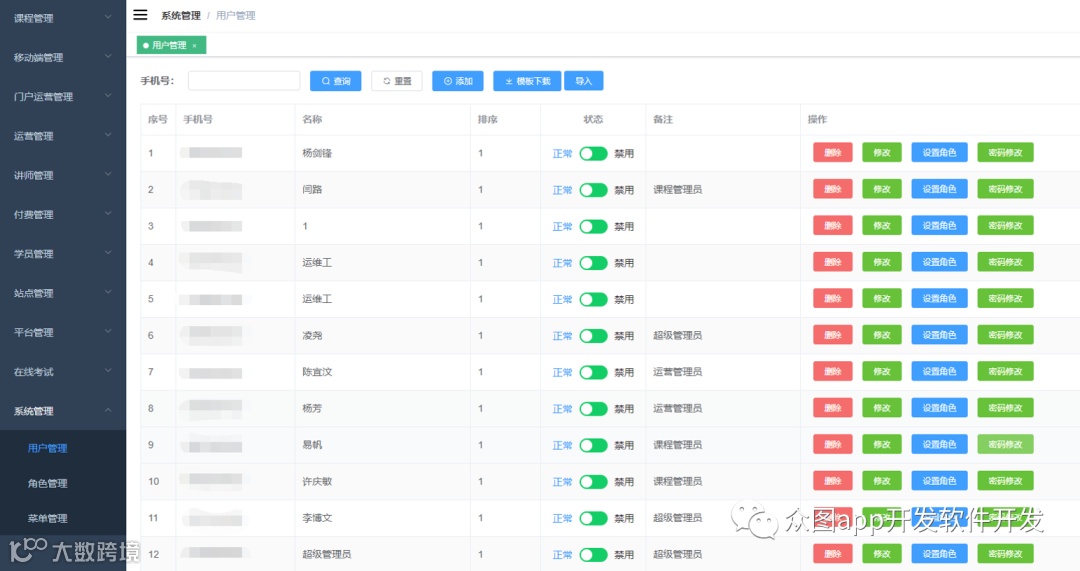Expand the 讲师管理 sidebar menu

(63, 175)
